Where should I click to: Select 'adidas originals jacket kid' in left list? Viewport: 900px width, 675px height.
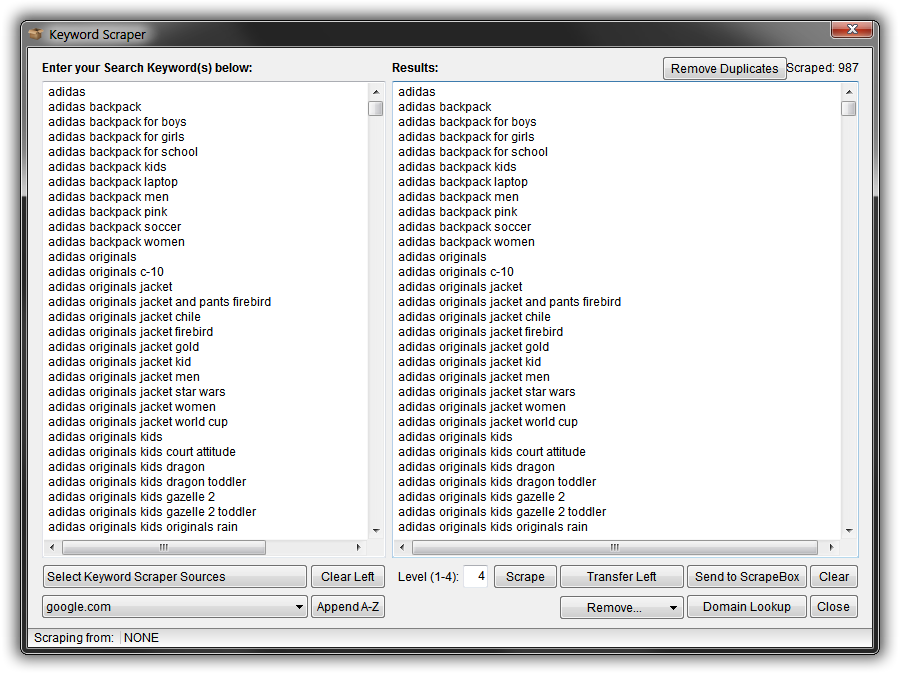[x=119, y=362]
